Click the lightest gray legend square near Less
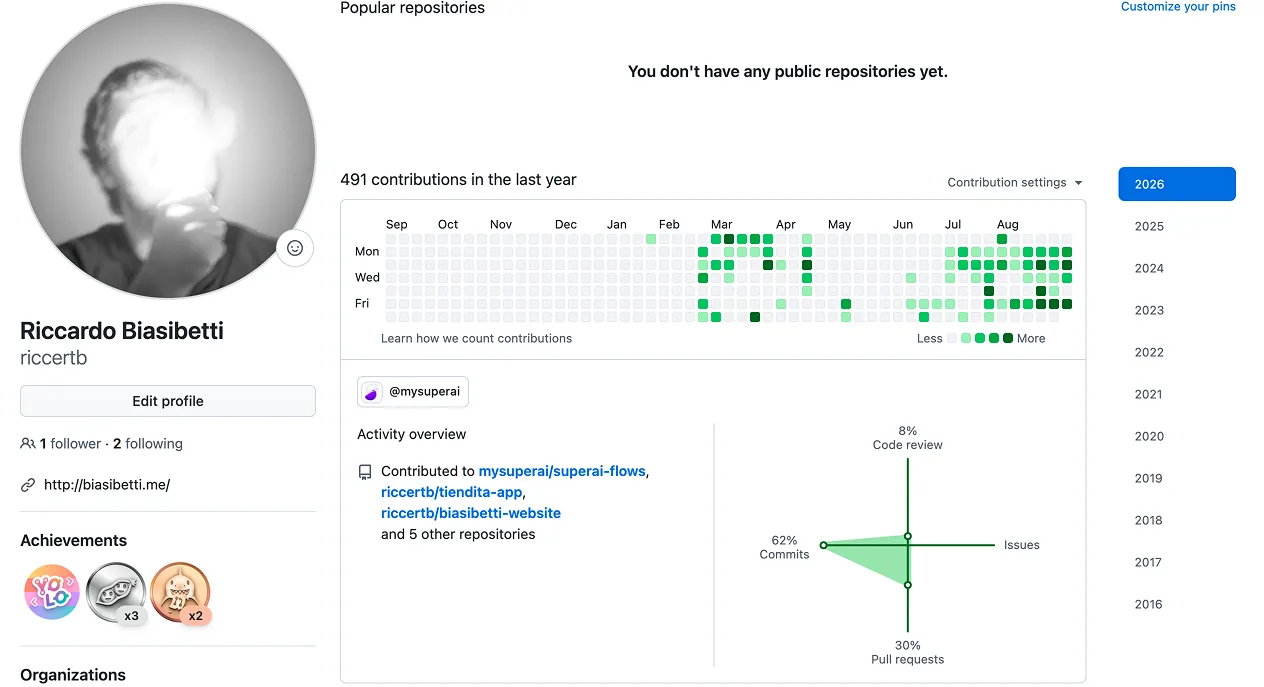Screen dimensions: 1264x687 tap(952, 338)
